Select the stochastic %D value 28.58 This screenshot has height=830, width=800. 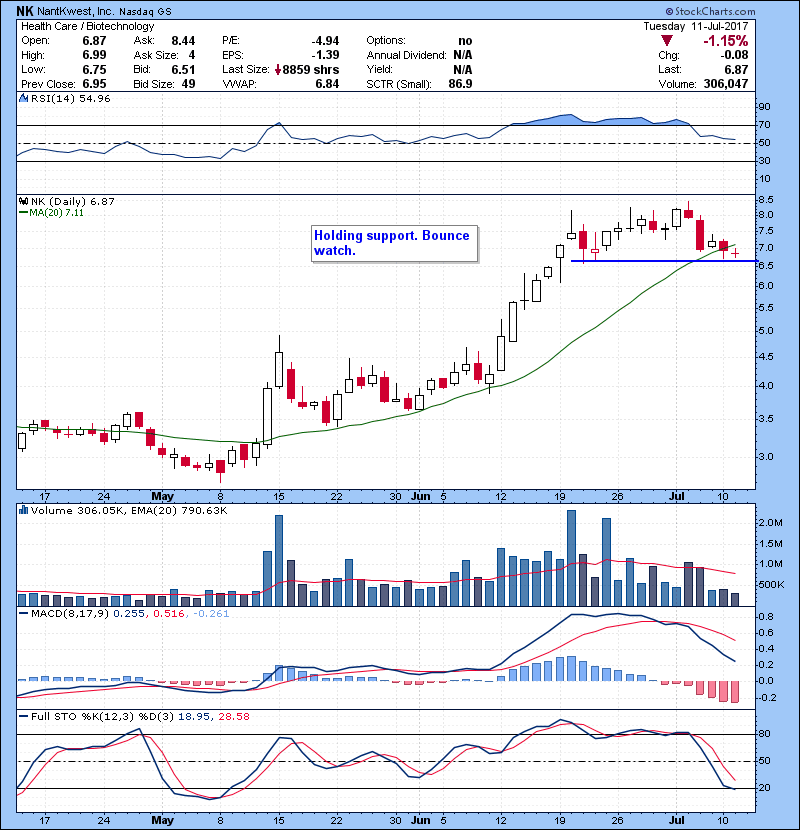[233, 716]
